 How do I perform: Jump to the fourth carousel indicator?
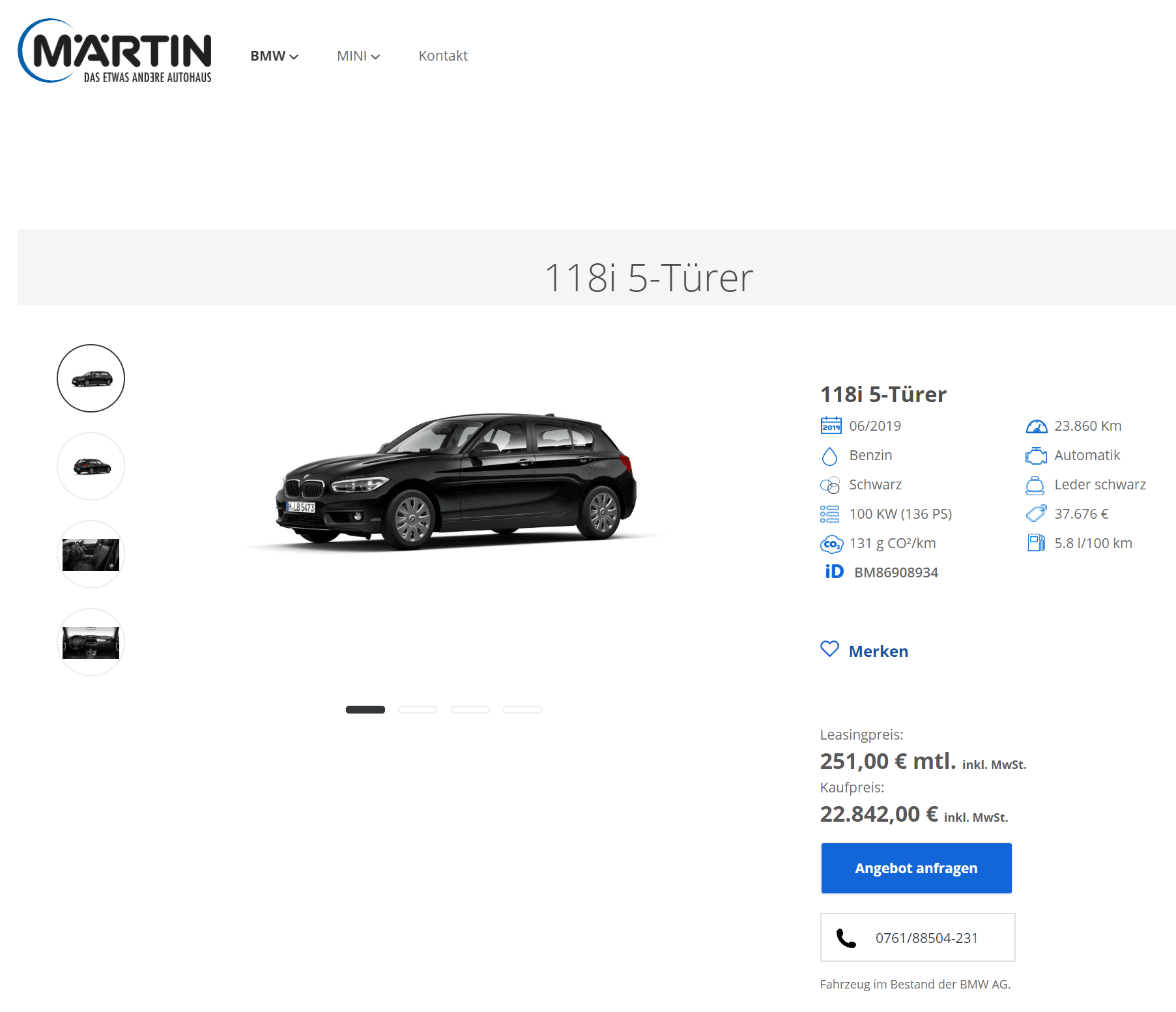point(523,710)
